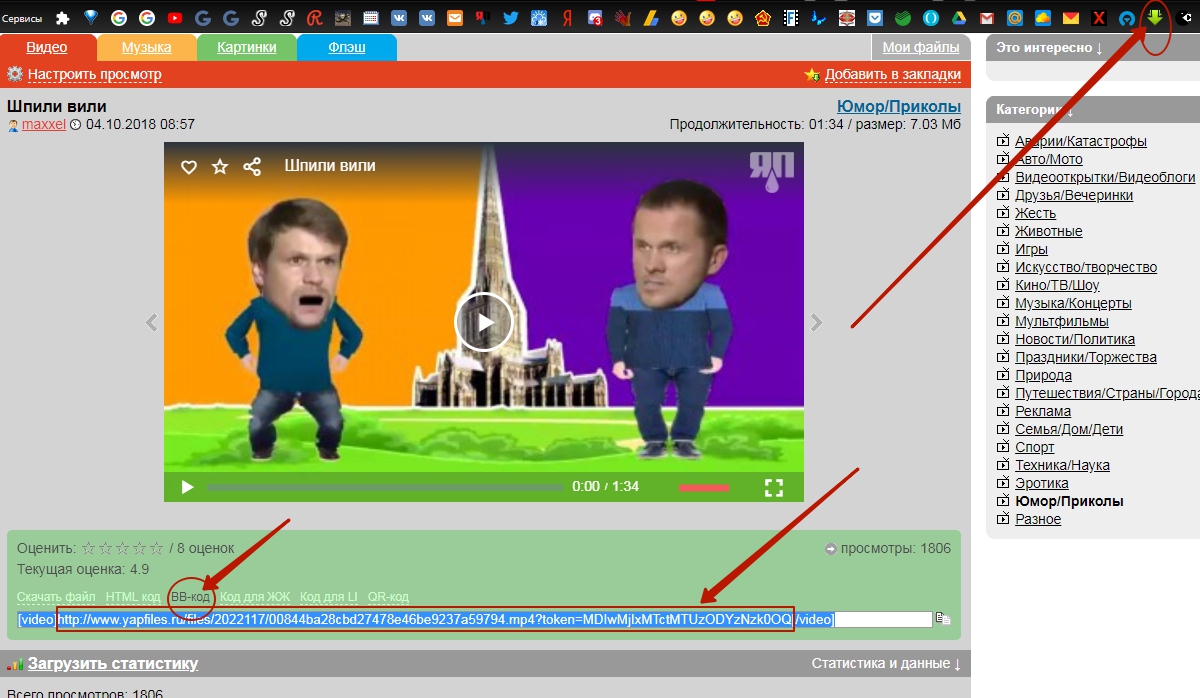Click Загрузить статистику link
Viewport: 1200px width, 698px height.
pyautogui.click(x=113, y=663)
